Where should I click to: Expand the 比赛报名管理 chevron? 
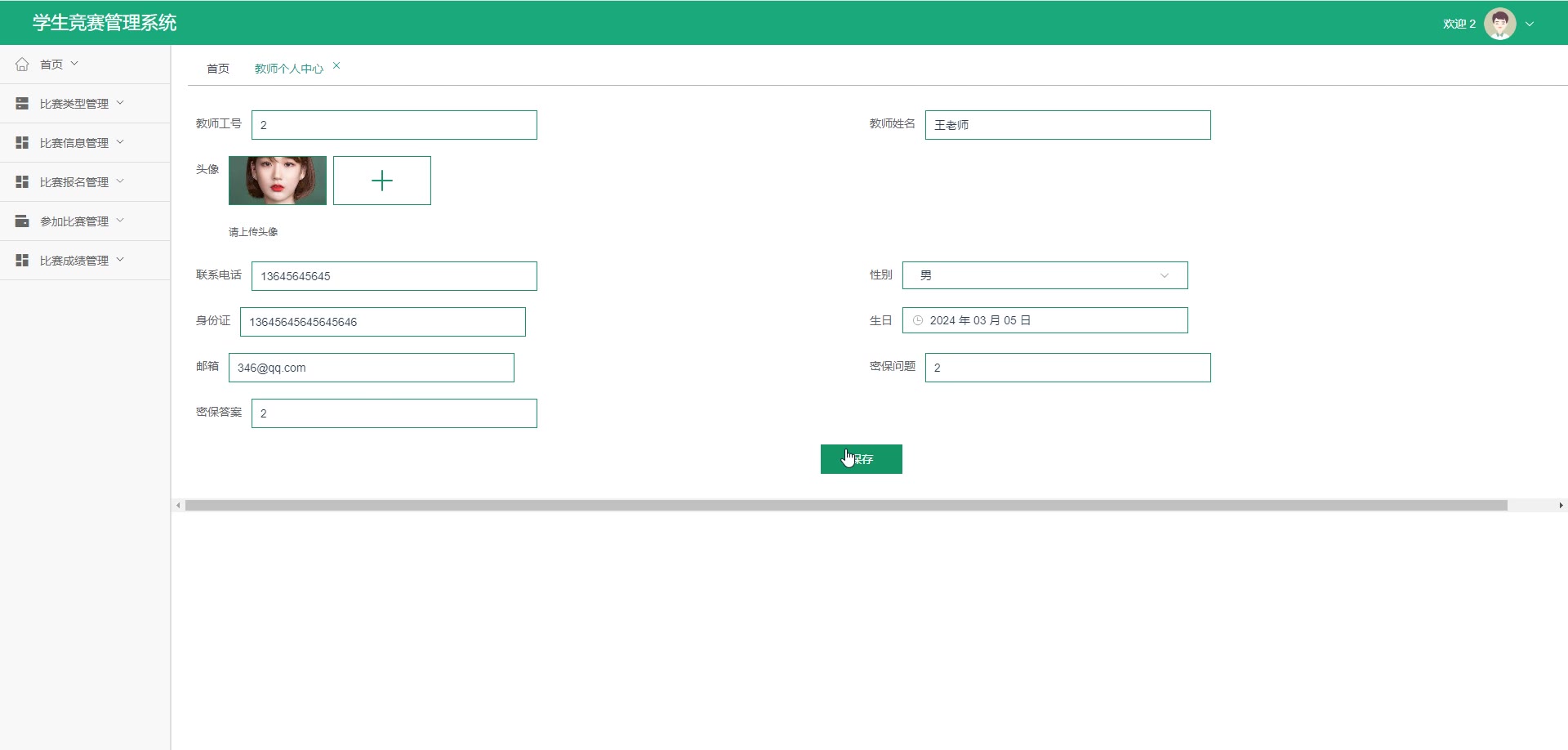120,181
